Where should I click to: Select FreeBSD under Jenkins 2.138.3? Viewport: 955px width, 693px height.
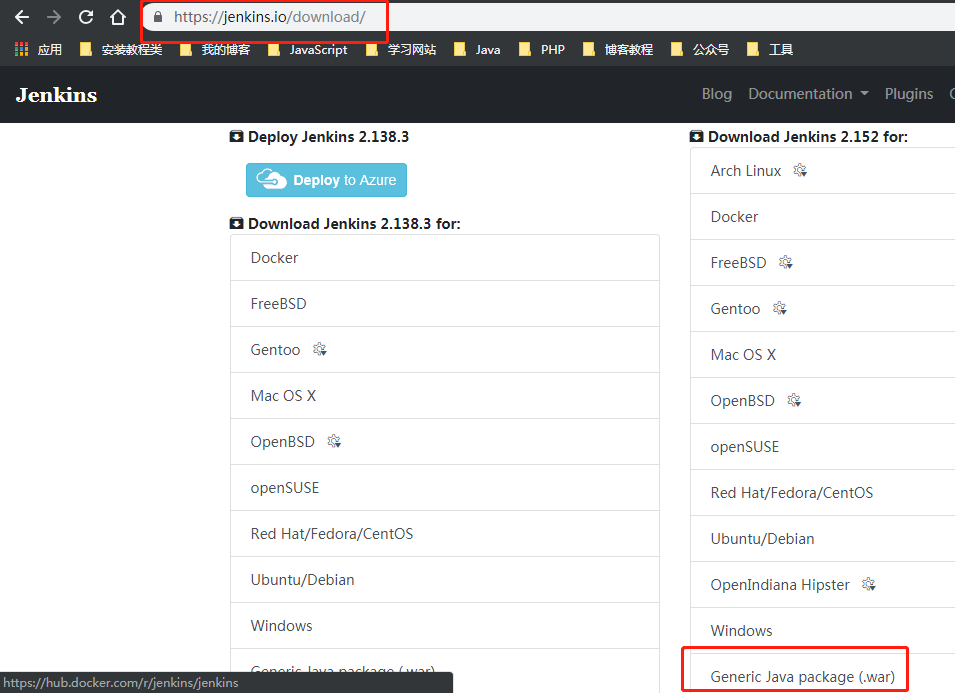click(x=445, y=304)
